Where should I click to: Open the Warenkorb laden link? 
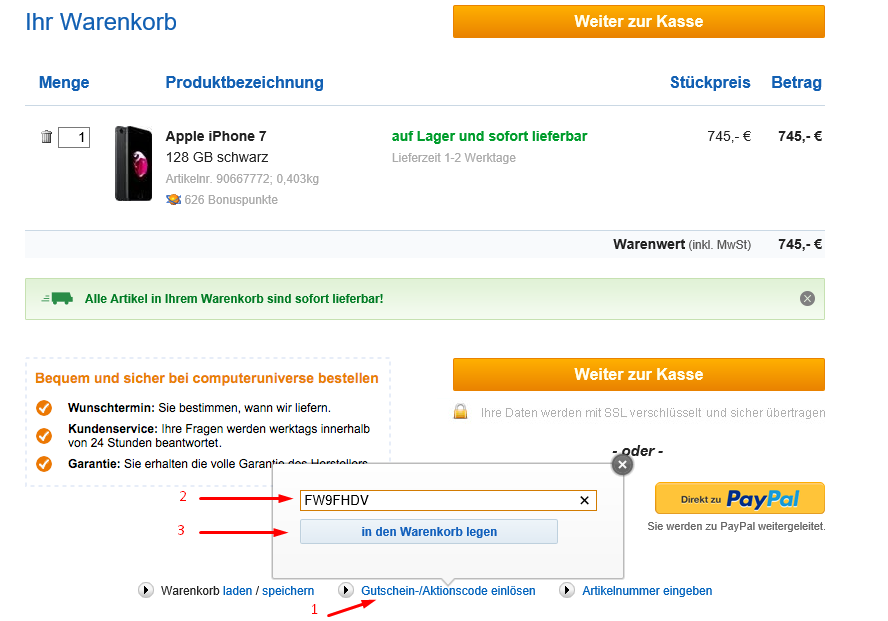pyautogui.click(x=237, y=590)
